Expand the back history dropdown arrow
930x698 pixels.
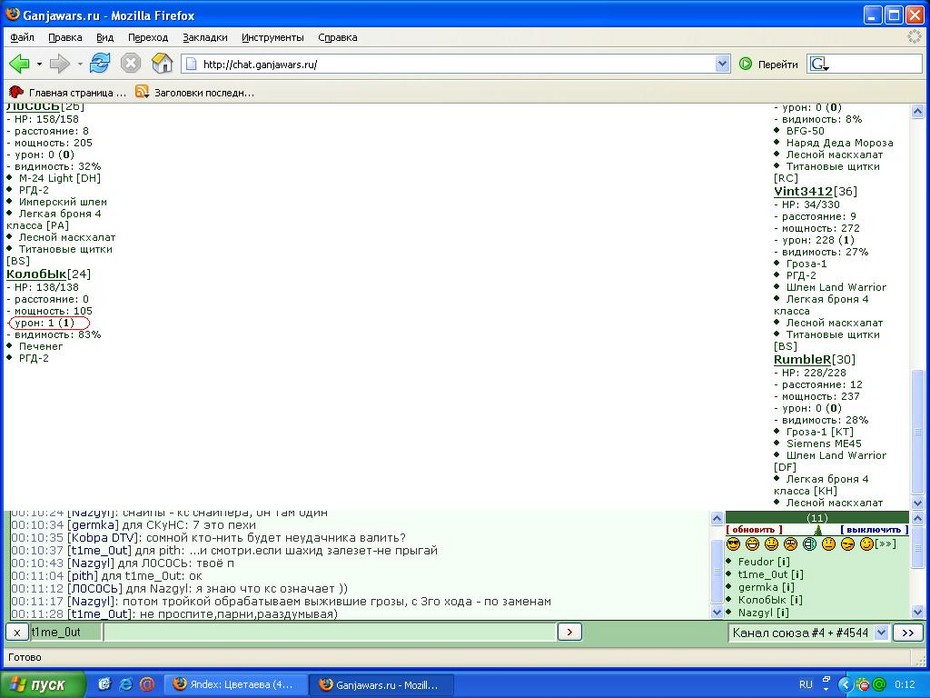click(39, 63)
